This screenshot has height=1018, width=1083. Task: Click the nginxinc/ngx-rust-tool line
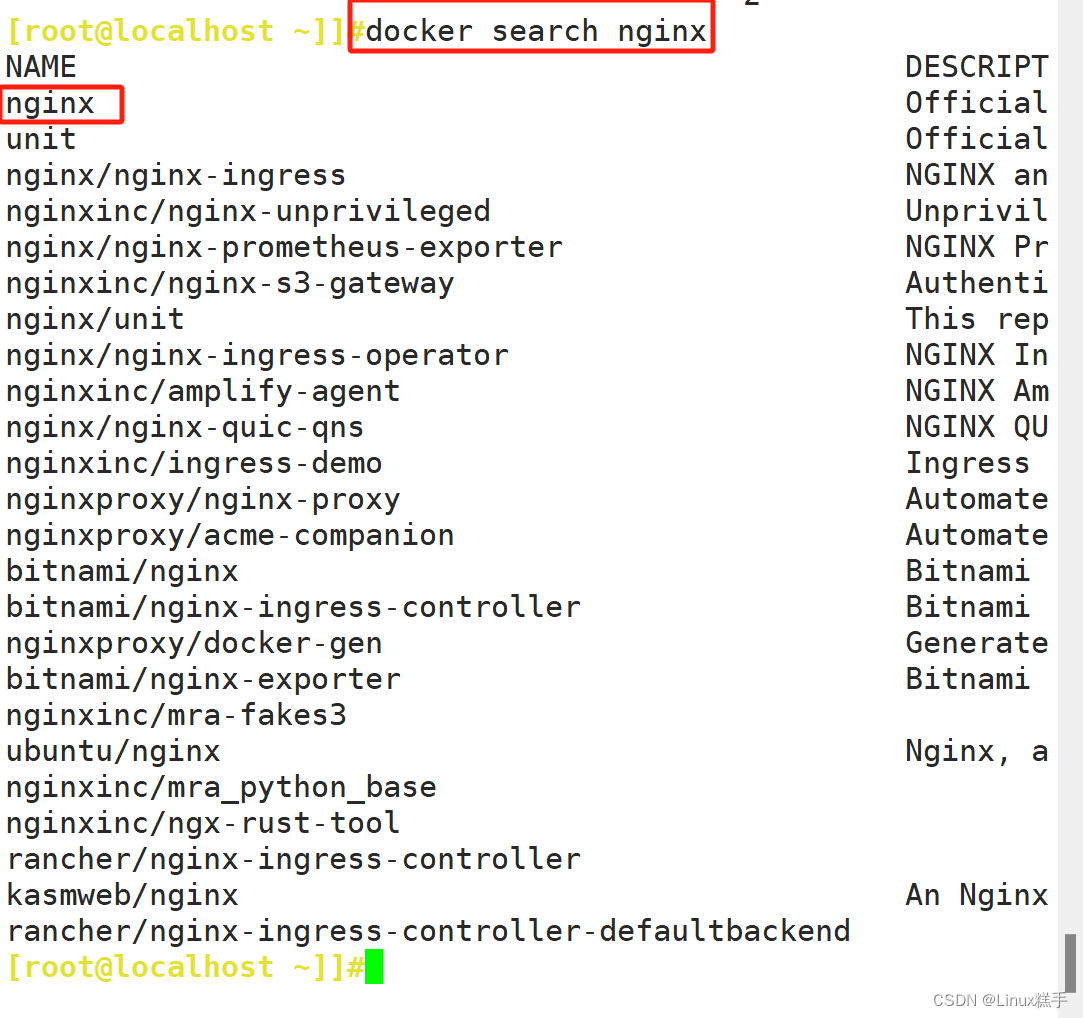pos(203,823)
